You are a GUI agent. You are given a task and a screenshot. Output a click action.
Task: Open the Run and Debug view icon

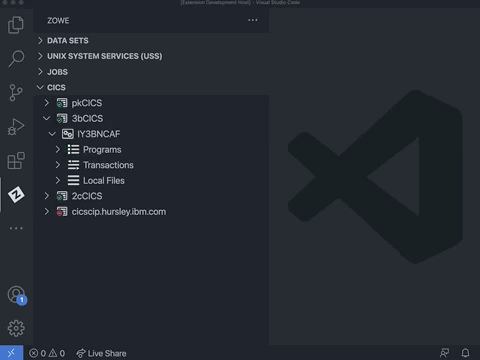point(16,127)
